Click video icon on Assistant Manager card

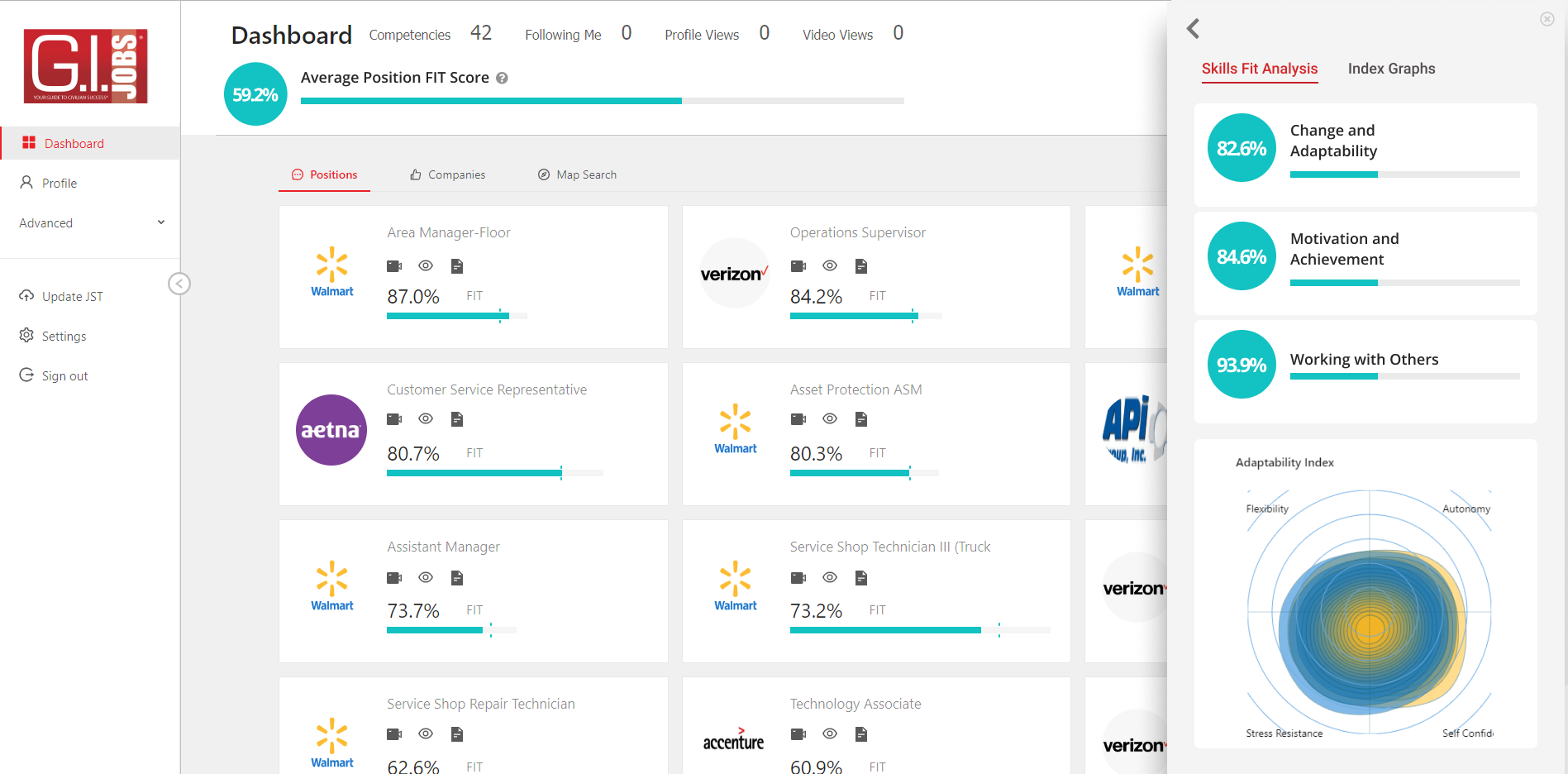click(394, 578)
